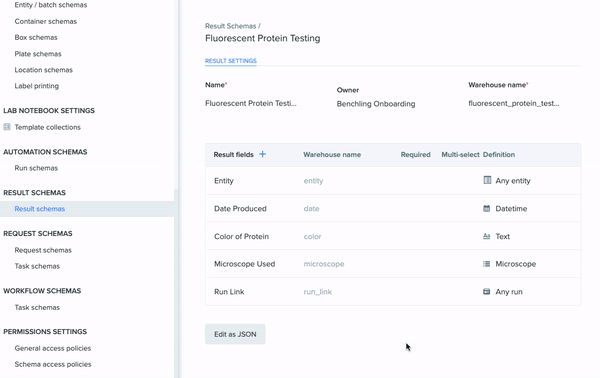Viewport: 600px width, 378px height.
Task: Open Request schemas in sidebar
Action: [43, 250]
